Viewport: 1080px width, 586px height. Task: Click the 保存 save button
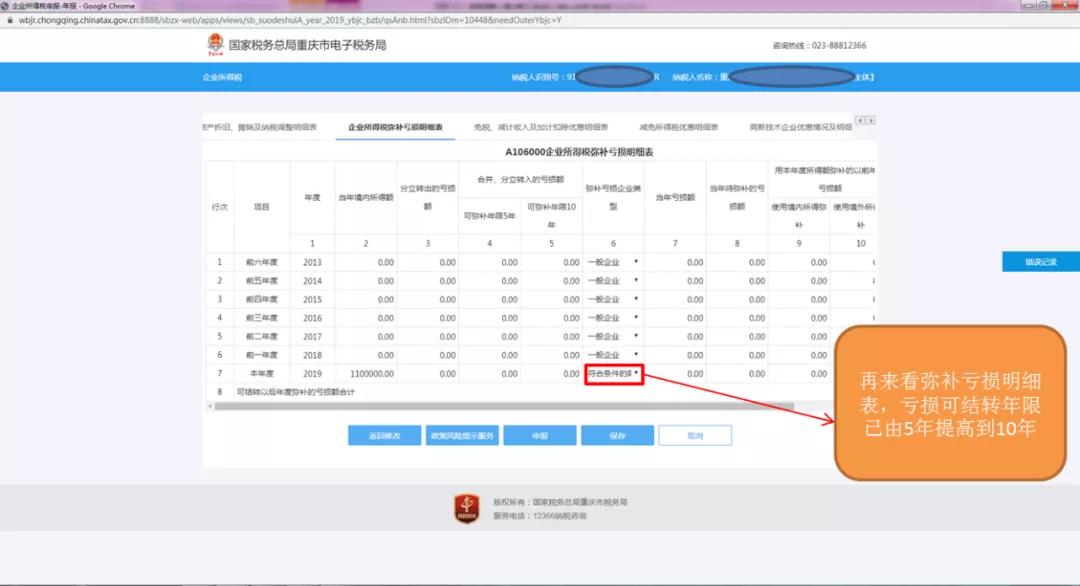coord(617,436)
